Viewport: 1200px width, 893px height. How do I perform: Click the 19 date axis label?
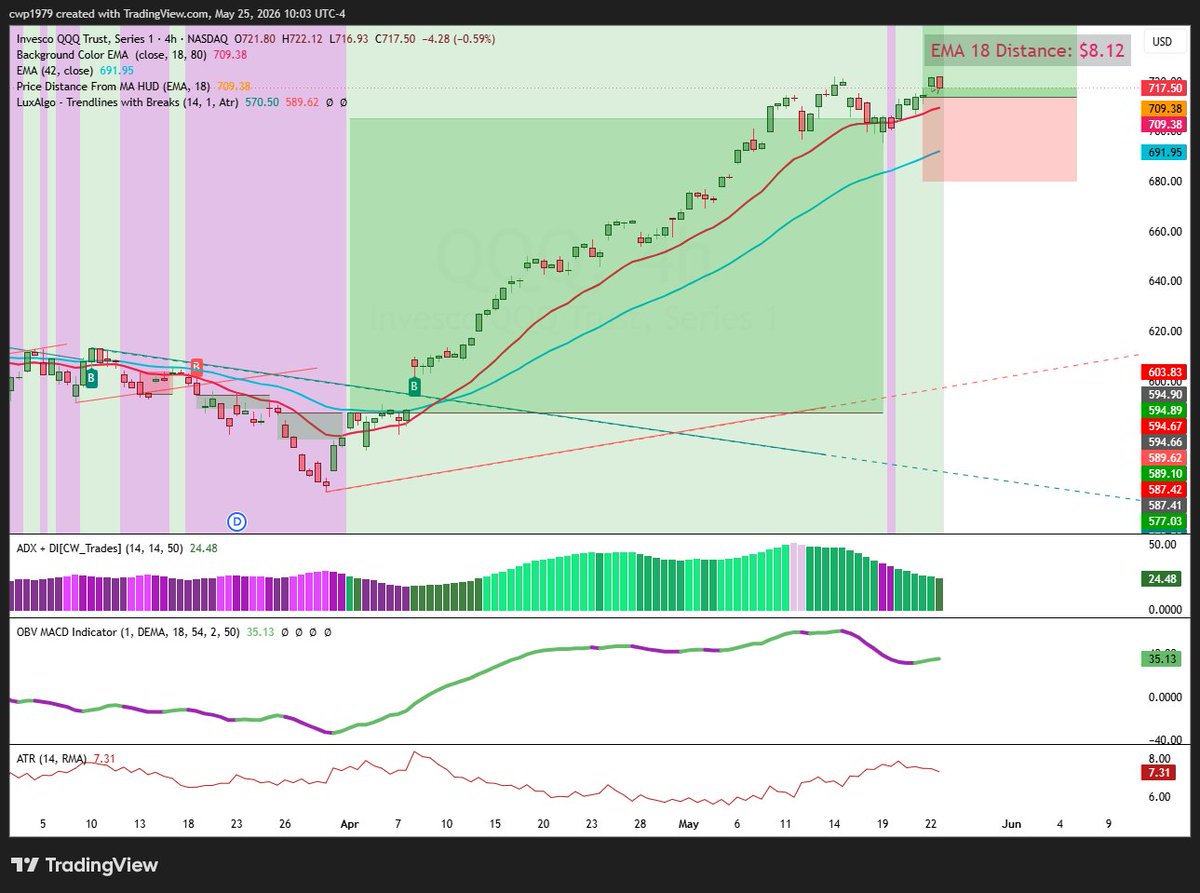(883, 825)
